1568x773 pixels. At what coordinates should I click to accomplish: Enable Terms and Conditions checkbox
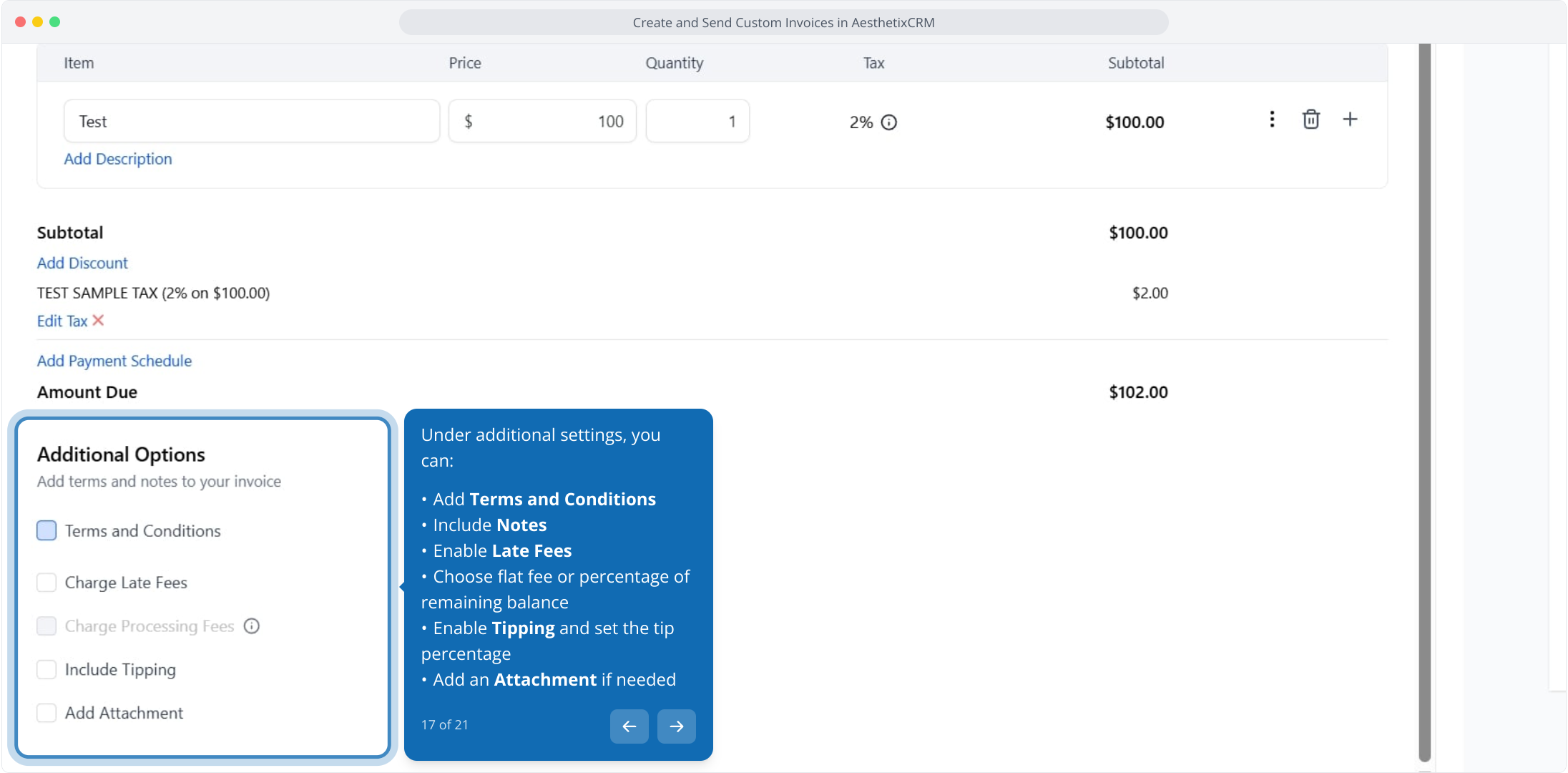point(46,531)
